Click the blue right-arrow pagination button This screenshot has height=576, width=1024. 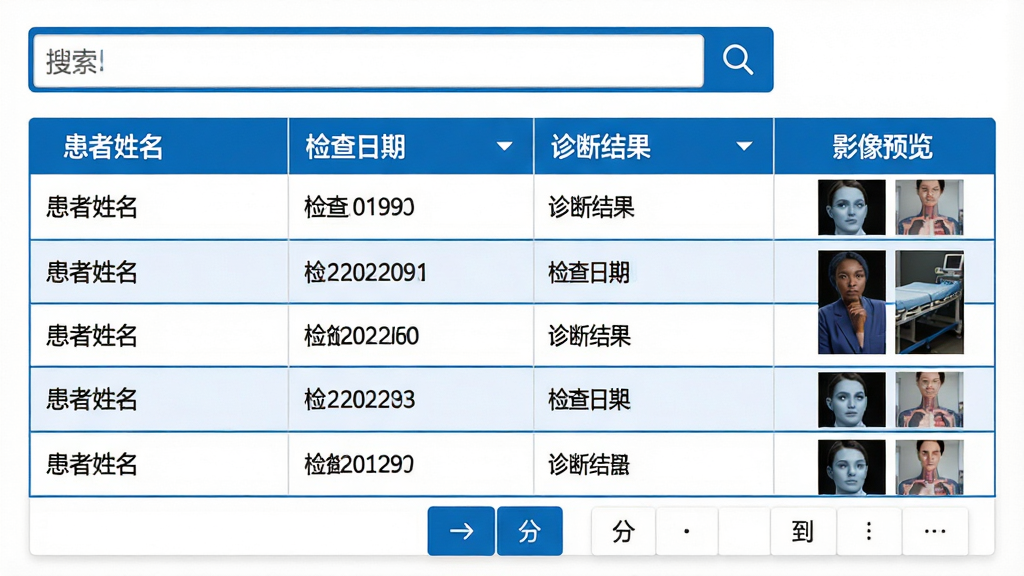[461, 531]
